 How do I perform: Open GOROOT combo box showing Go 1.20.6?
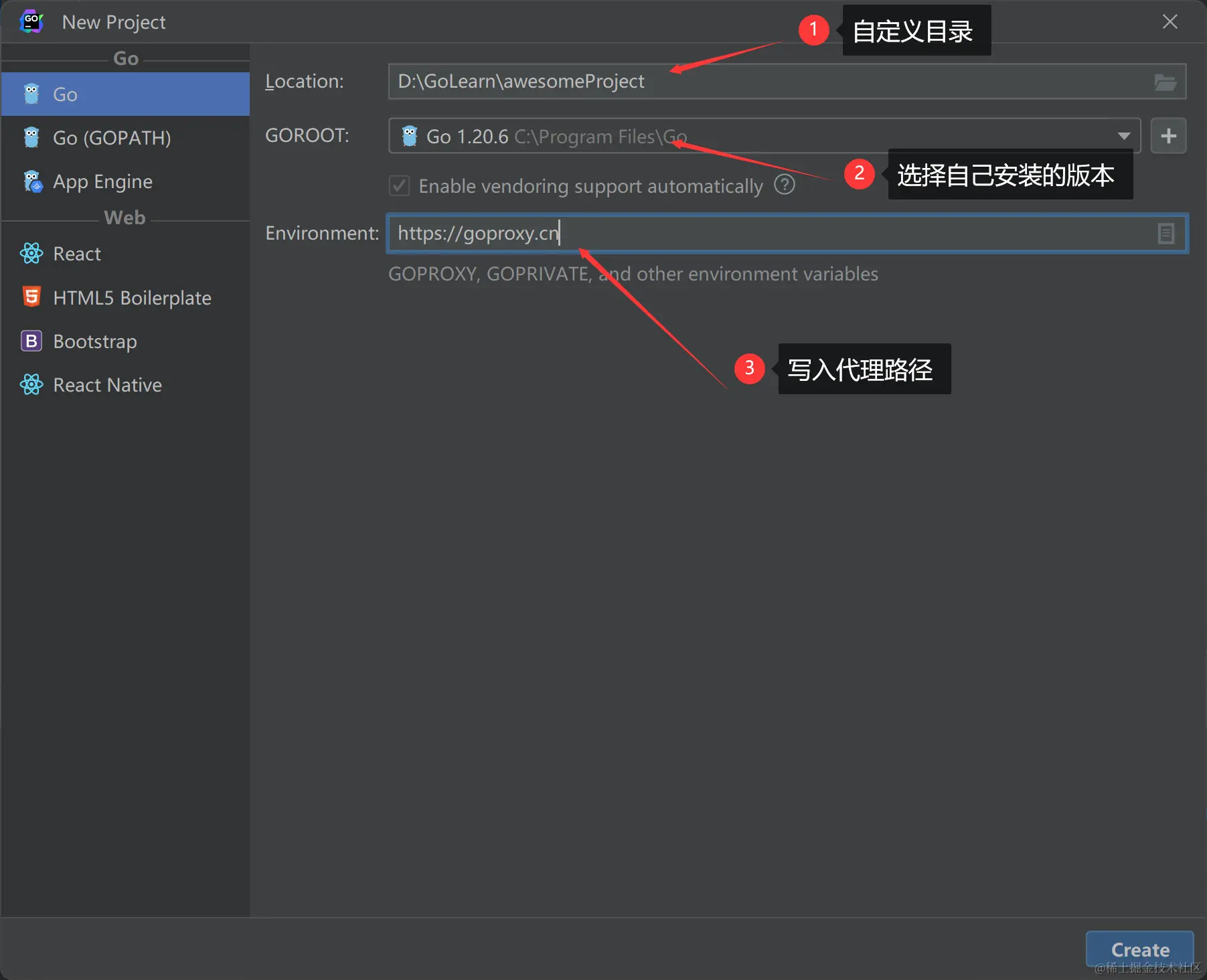coord(765,136)
